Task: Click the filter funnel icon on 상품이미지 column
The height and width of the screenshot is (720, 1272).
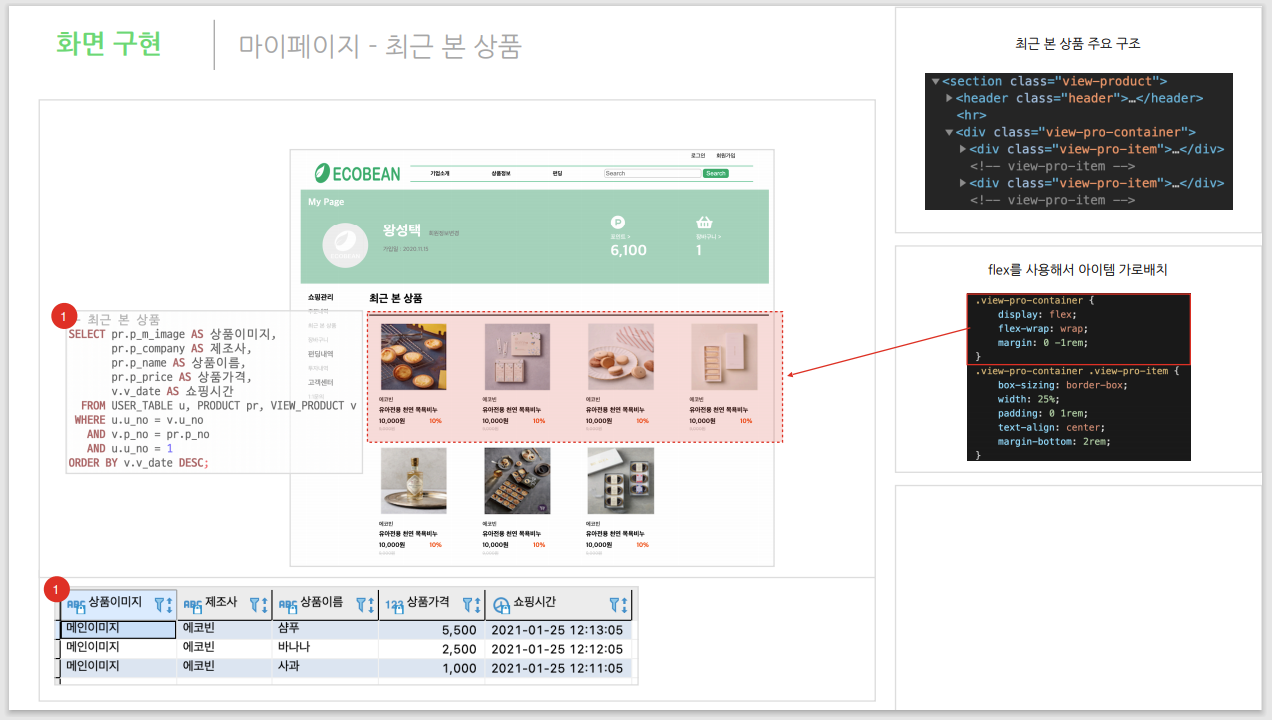Action: pyautogui.click(x=157, y=602)
